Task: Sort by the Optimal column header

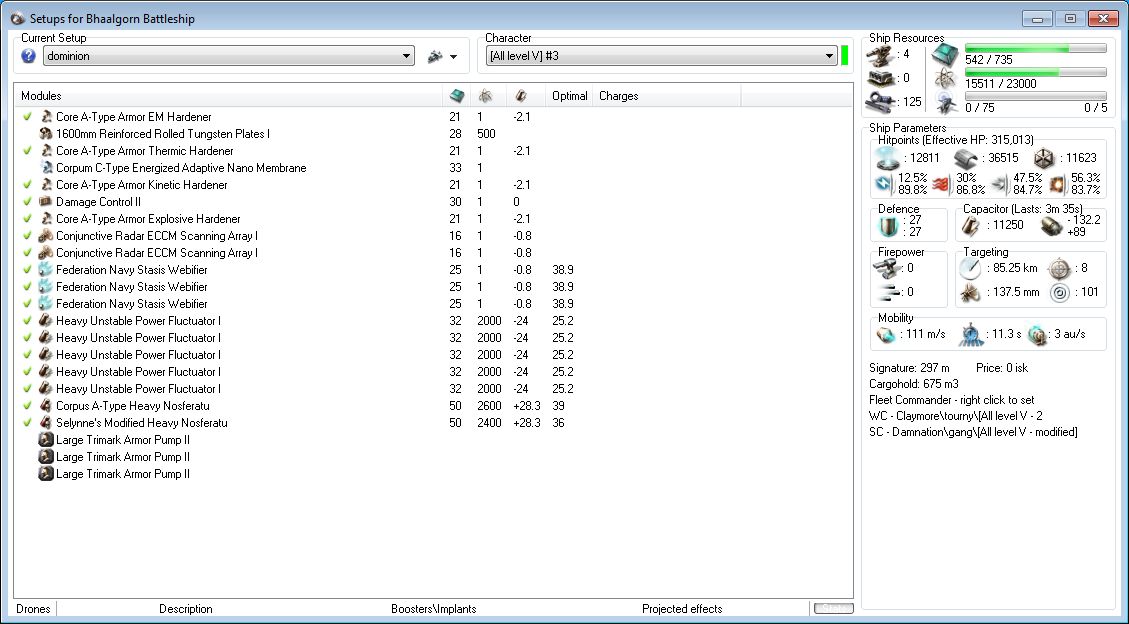Action: [570, 96]
